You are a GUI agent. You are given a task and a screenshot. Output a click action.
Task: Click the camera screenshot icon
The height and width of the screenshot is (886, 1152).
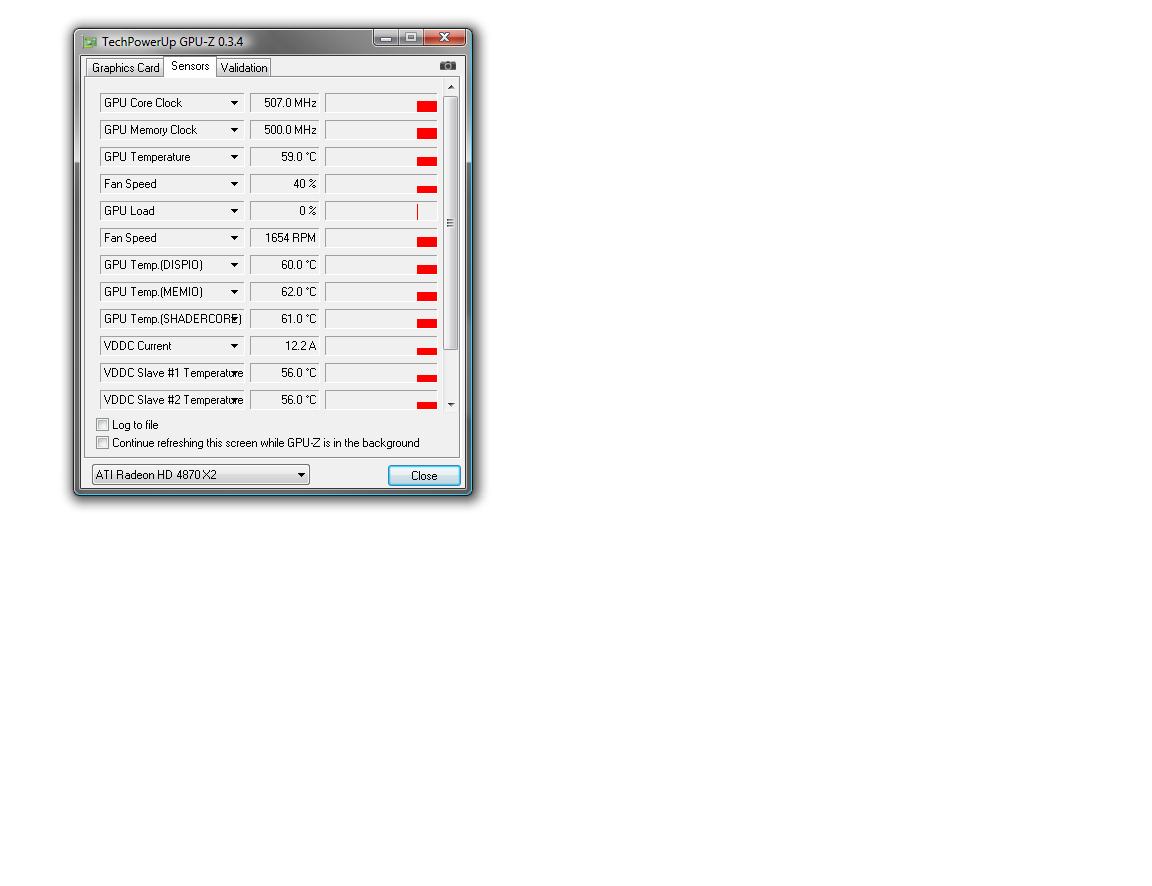coord(447,66)
